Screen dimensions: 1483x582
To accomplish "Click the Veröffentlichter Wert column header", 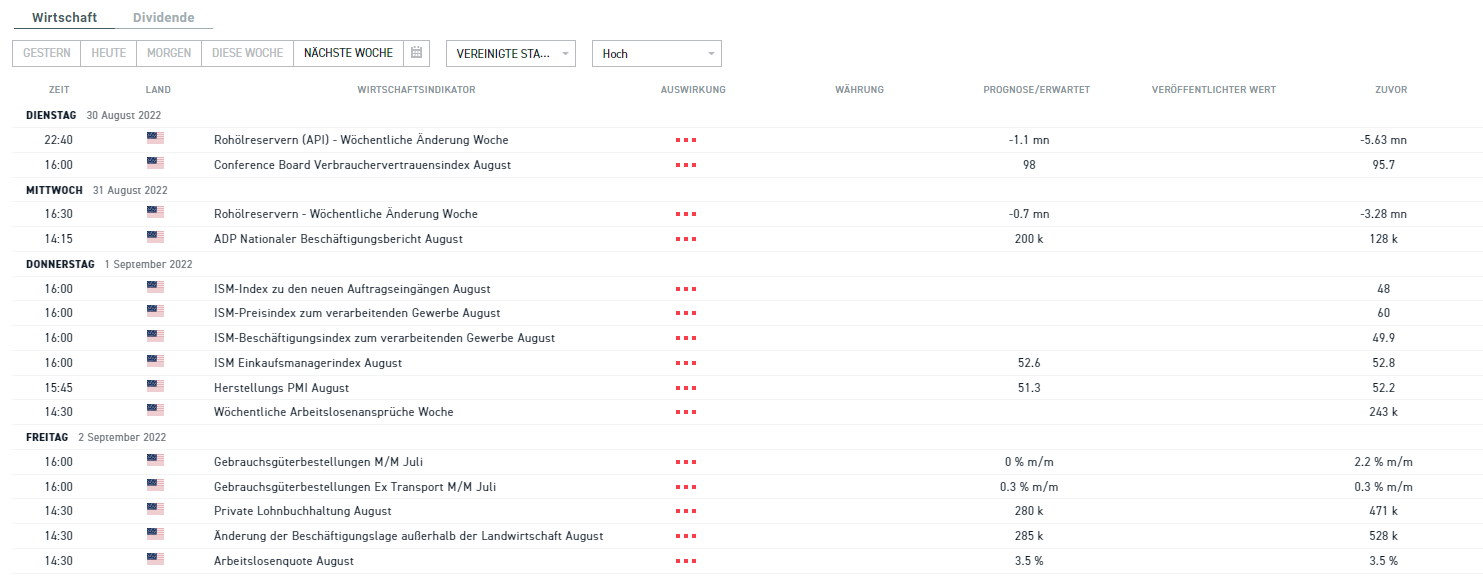I will pyautogui.click(x=1214, y=90).
